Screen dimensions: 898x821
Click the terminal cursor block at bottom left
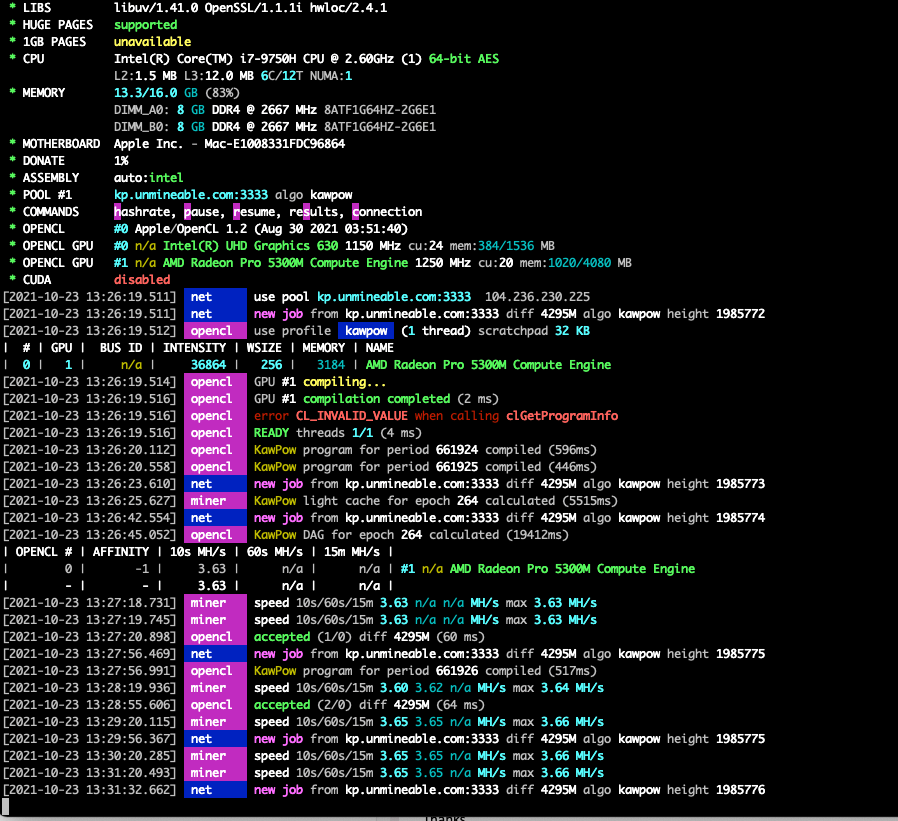6,806
